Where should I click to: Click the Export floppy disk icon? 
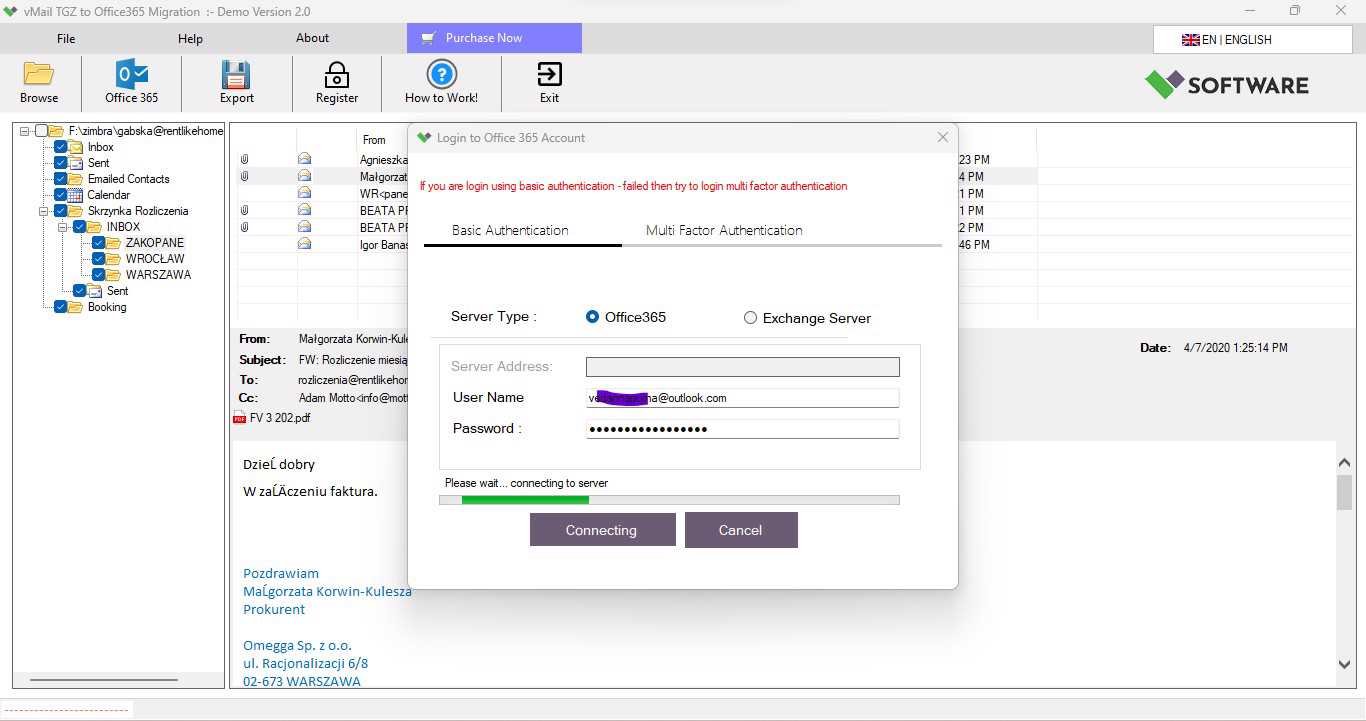pos(236,74)
